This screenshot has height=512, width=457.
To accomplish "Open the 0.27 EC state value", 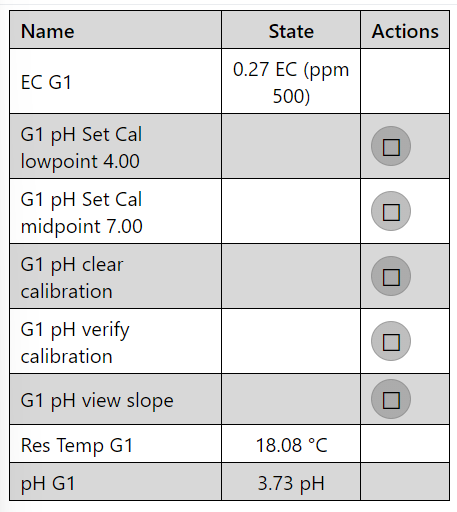I will point(291,82).
